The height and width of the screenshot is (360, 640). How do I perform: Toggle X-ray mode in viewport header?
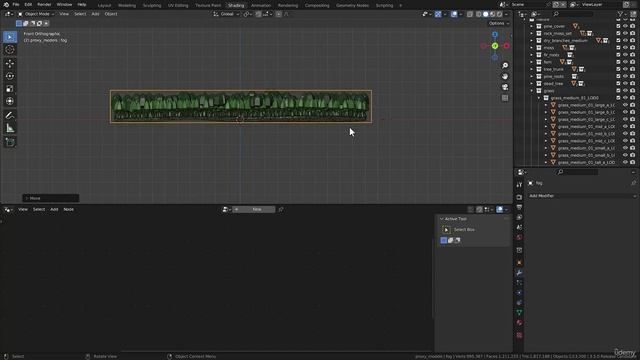coord(470,14)
